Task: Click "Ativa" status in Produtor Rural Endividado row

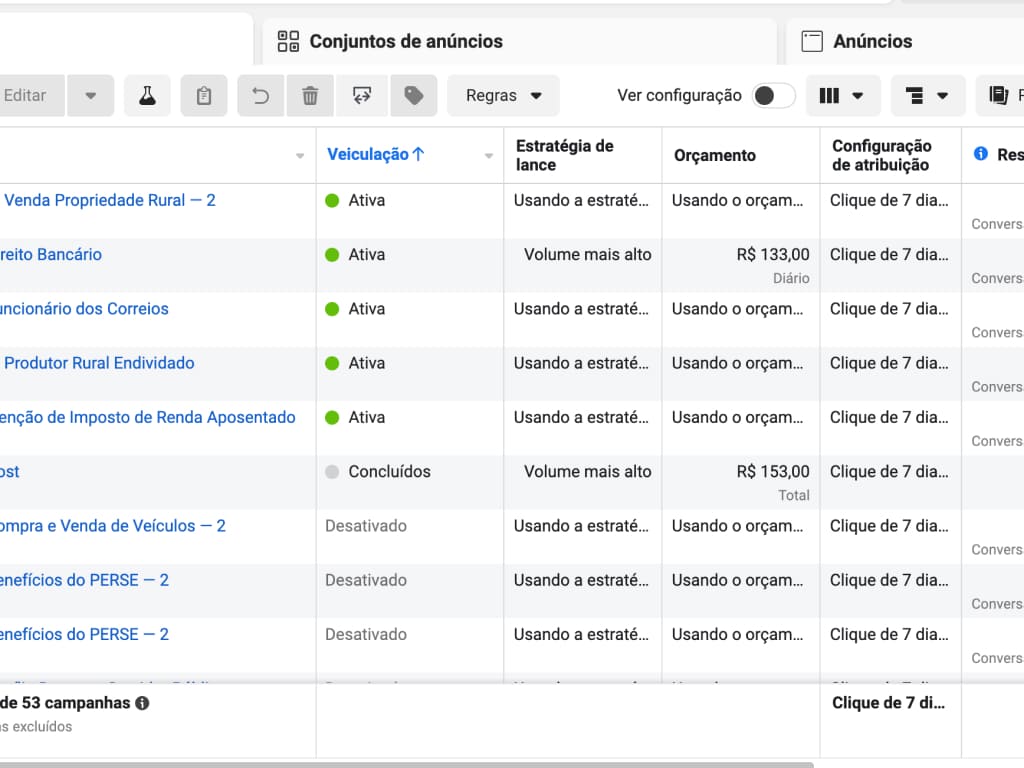Action: [x=367, y=363]
